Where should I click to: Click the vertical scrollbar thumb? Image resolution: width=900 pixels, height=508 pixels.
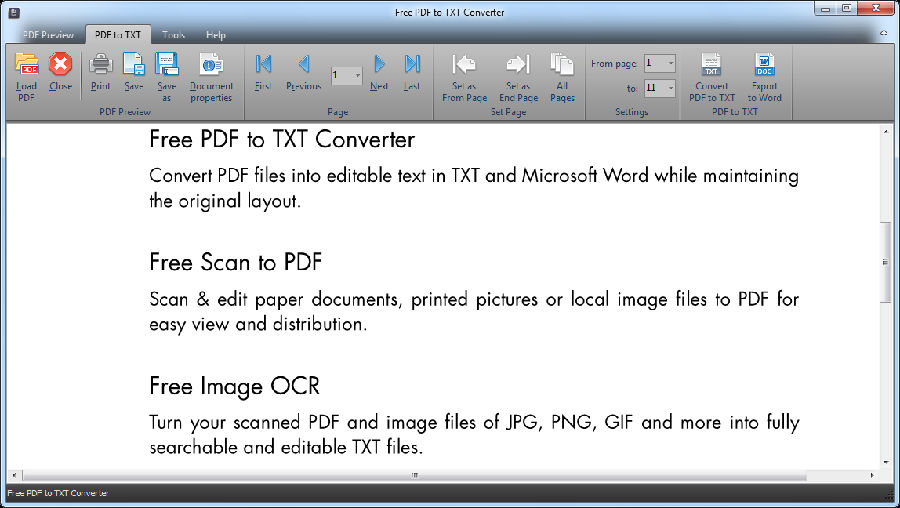[886, 261]
